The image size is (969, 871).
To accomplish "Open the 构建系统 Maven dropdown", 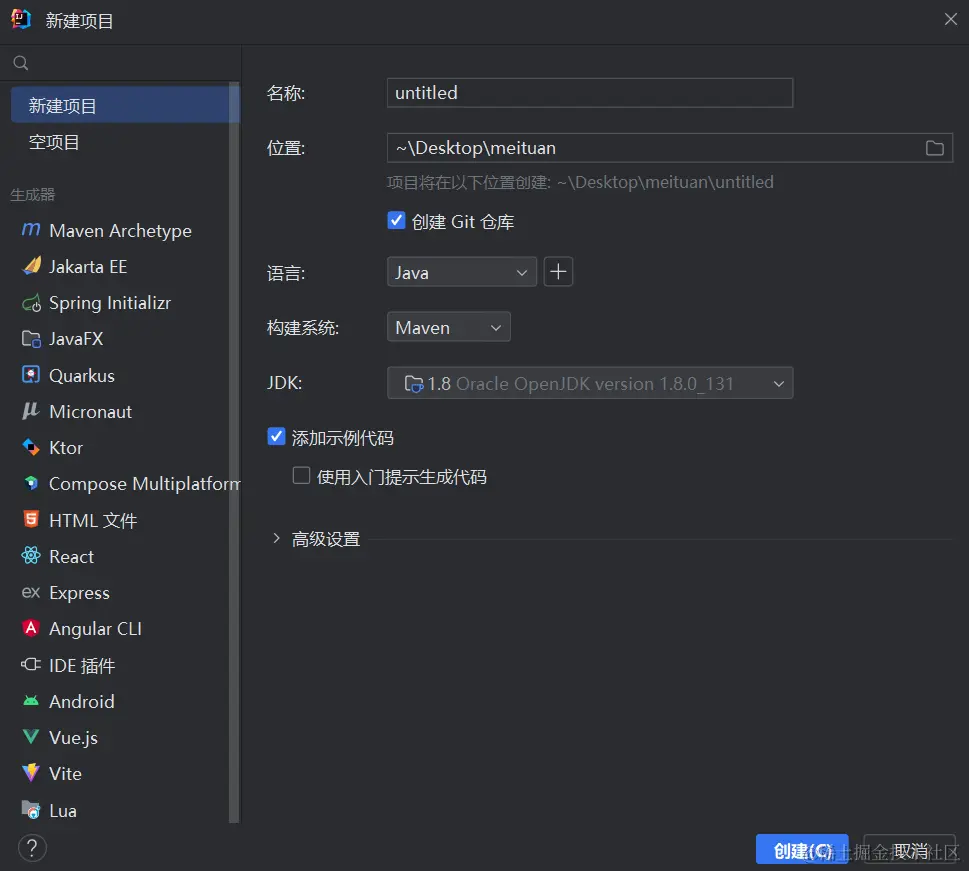I will [449, 327].
